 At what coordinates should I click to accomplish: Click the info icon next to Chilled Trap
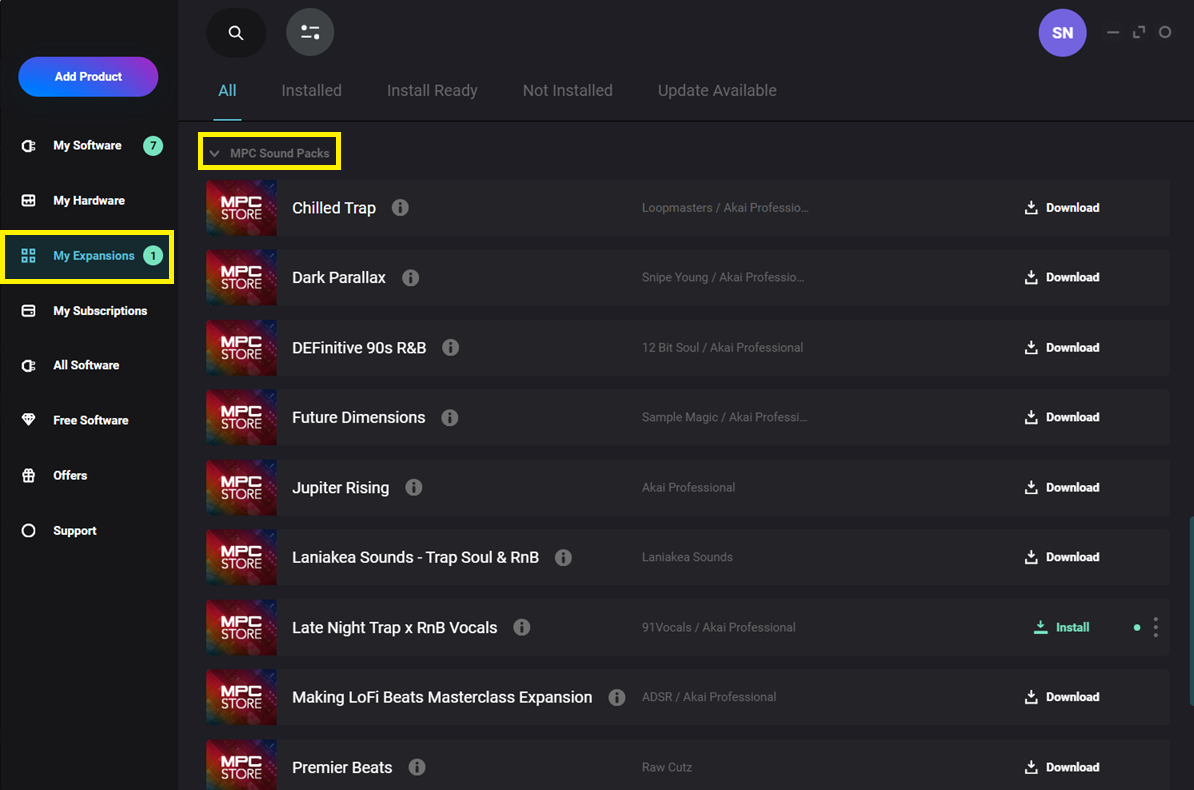pyautogui.click(x=400, y=207)
